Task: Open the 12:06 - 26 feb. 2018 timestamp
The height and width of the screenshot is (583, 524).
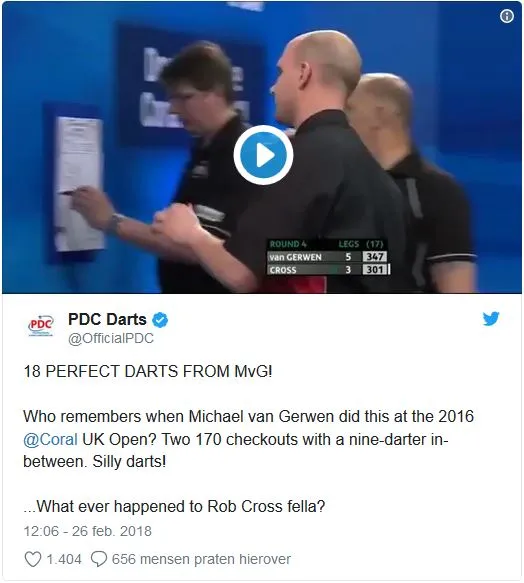Action: click(88, 531)
